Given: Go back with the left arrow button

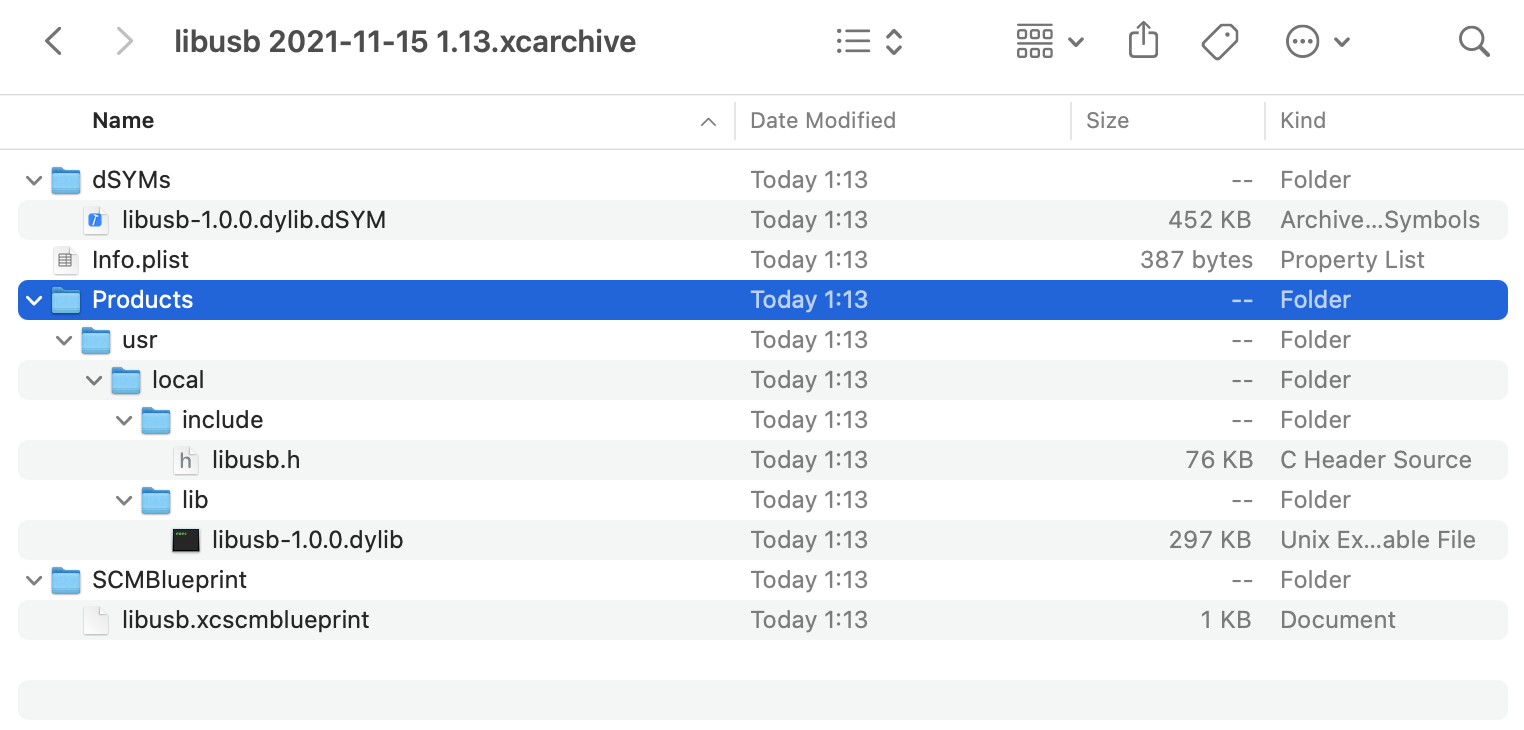Looking at the screenshot, I should (54, 41).
